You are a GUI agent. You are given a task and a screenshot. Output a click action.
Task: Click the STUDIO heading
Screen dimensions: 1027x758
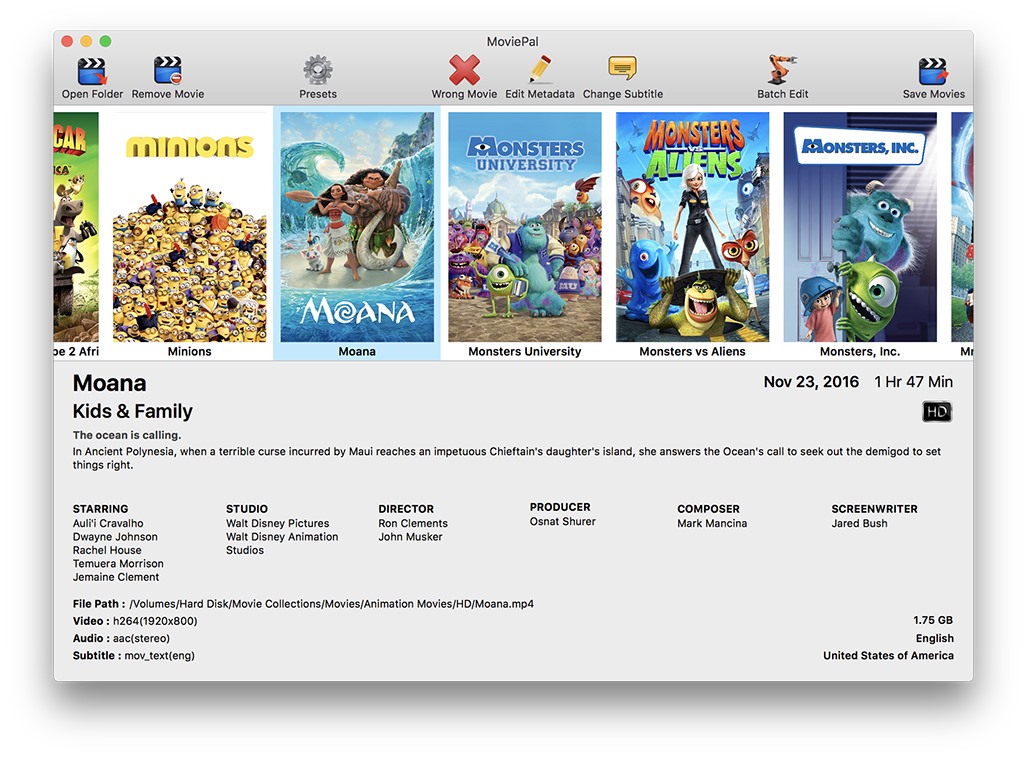click(247, 509)
